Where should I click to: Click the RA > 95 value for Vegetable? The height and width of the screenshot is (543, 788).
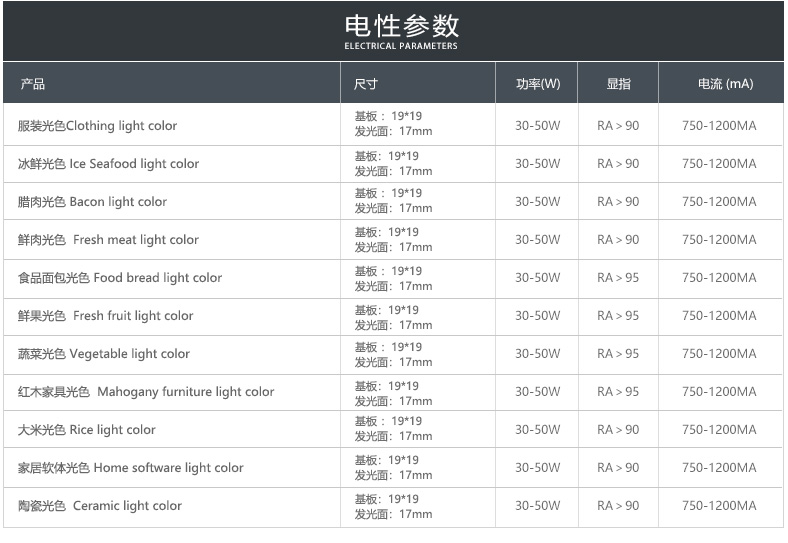coord(618,354)
